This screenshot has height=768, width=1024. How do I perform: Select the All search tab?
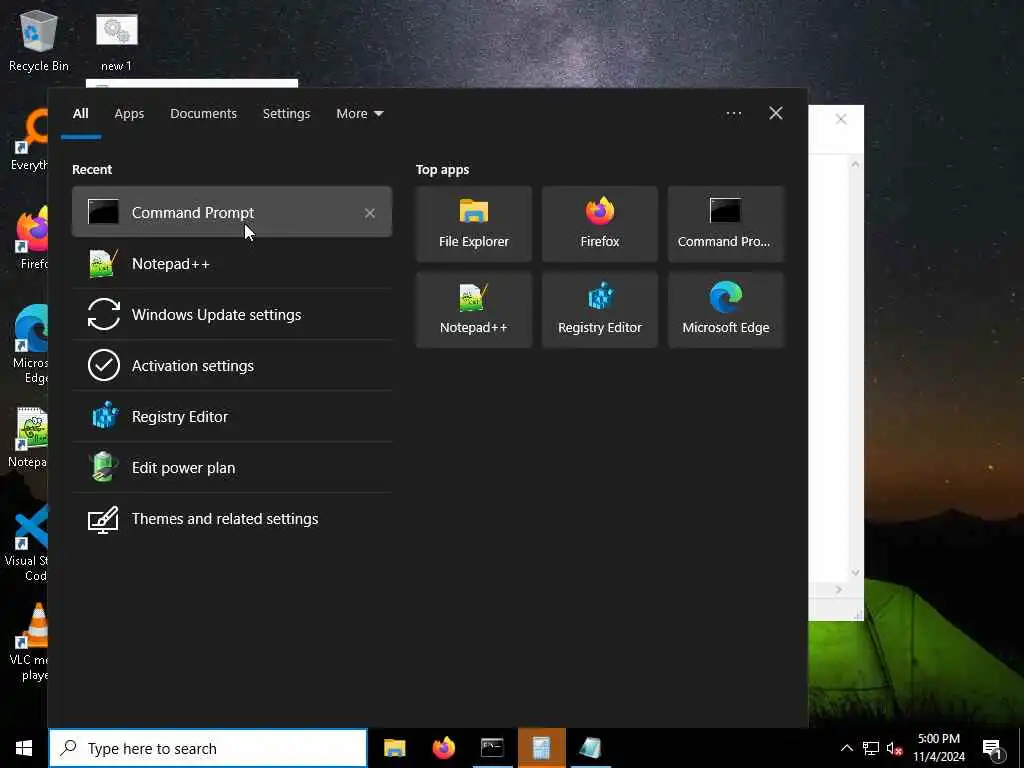(x=80, y=114)
